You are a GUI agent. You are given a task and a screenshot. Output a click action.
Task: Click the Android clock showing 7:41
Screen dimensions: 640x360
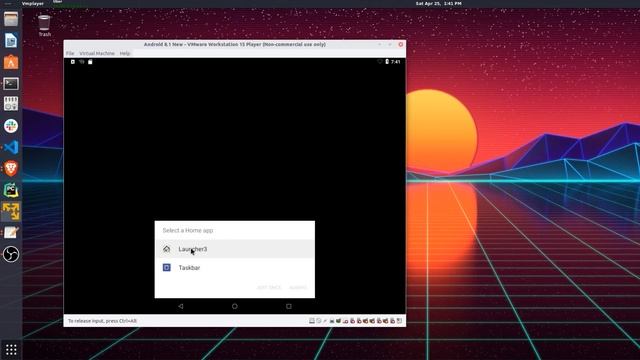396,62
